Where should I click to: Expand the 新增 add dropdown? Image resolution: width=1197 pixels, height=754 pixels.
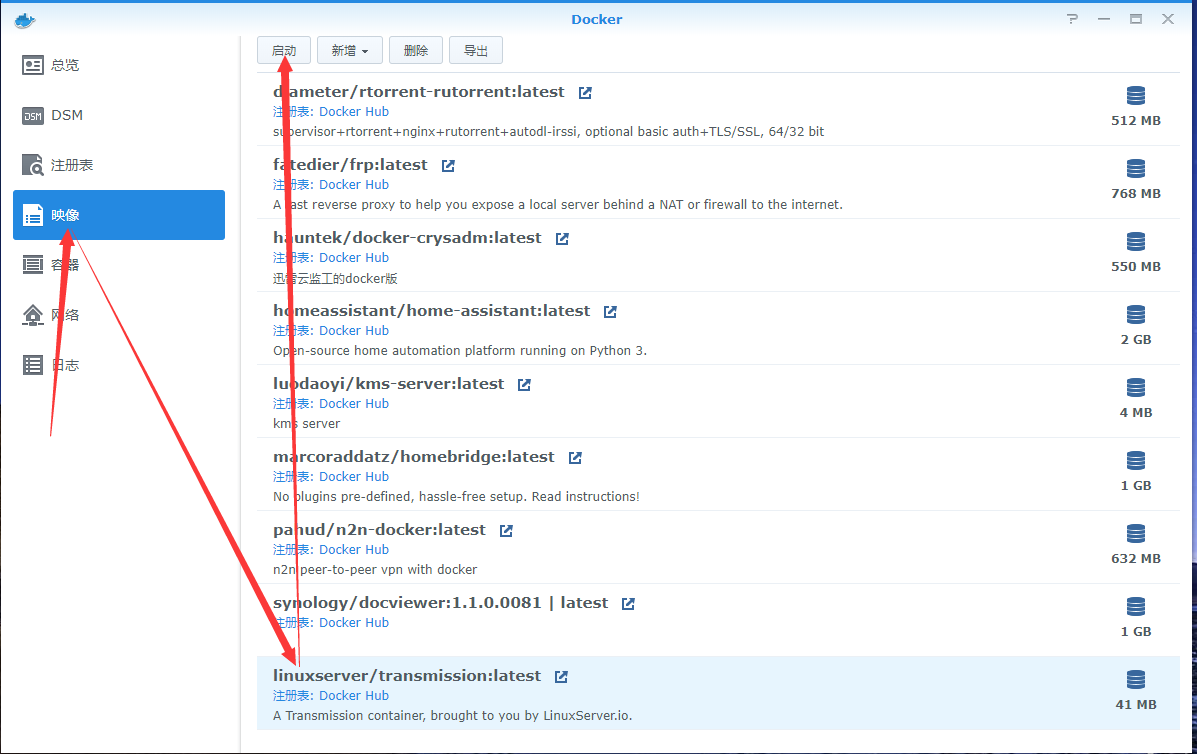pos(350,50)
